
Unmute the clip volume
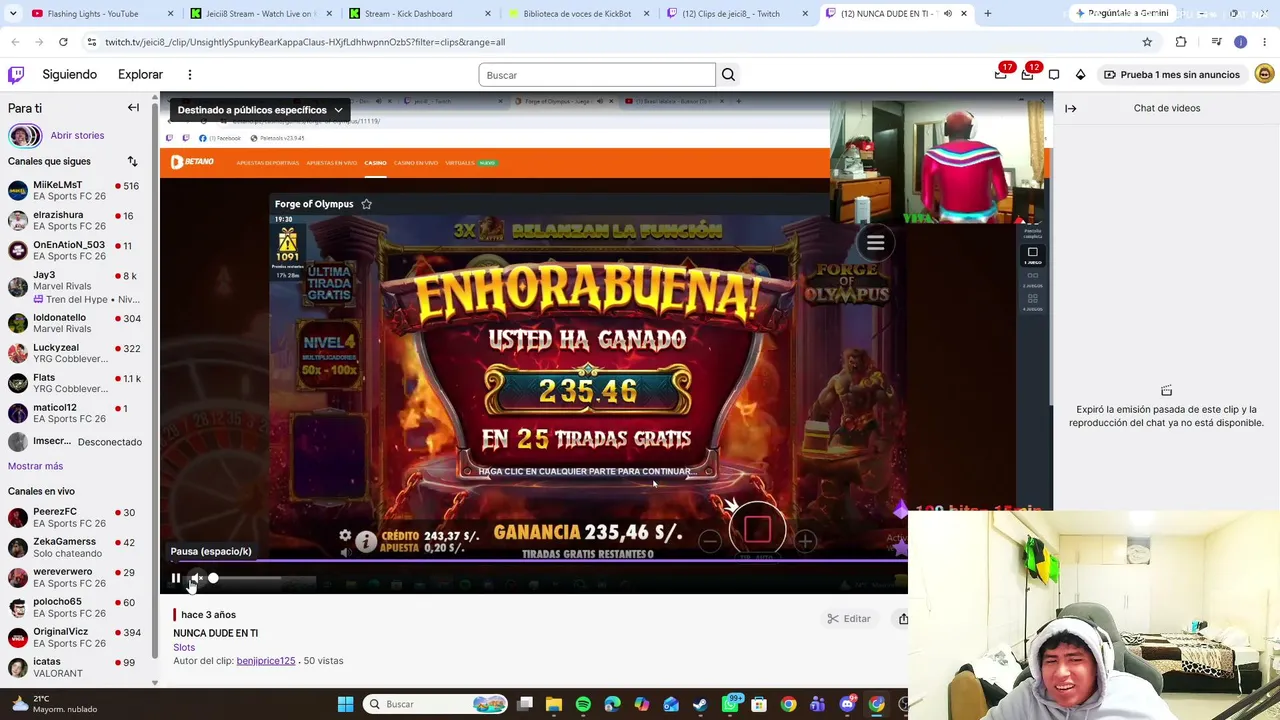click(197, 578)
